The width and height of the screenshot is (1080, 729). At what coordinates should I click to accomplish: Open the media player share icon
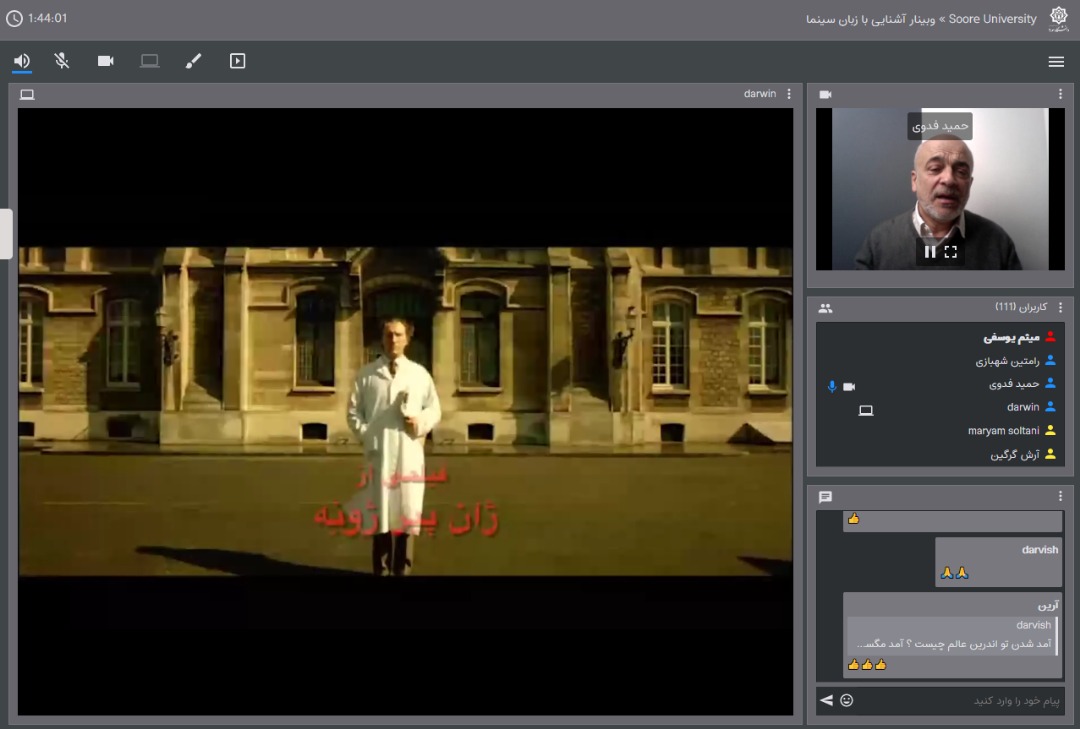(238, 61)
